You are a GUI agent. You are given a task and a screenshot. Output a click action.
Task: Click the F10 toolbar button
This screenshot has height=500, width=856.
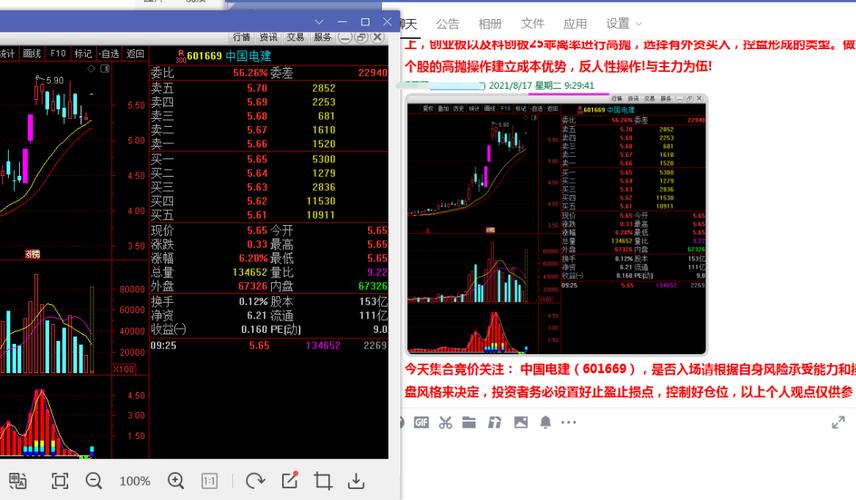tap(58, 53)
